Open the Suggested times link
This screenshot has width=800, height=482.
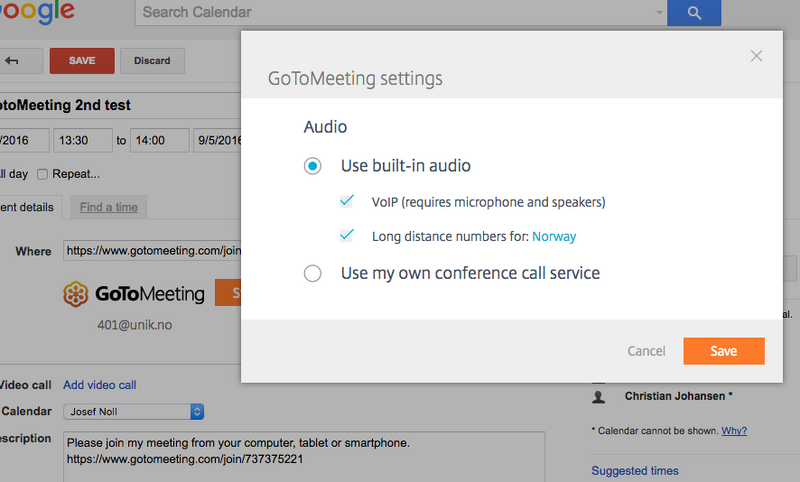[x=635, y=471]
